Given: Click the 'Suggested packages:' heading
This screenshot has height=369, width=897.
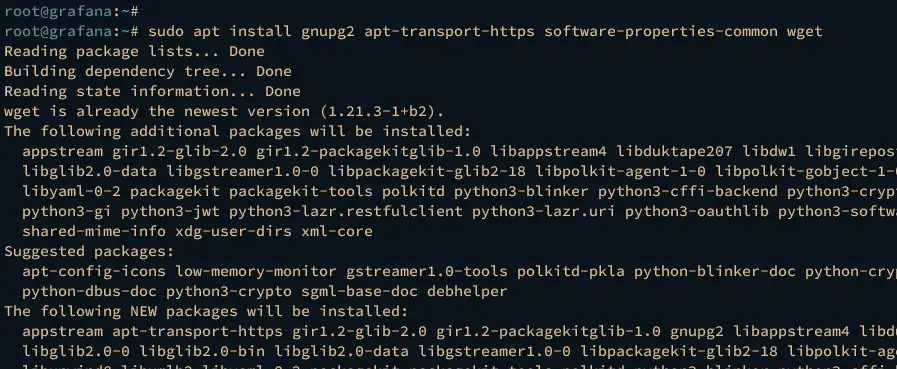Looking at the screenshot, I should click(89, 252).
